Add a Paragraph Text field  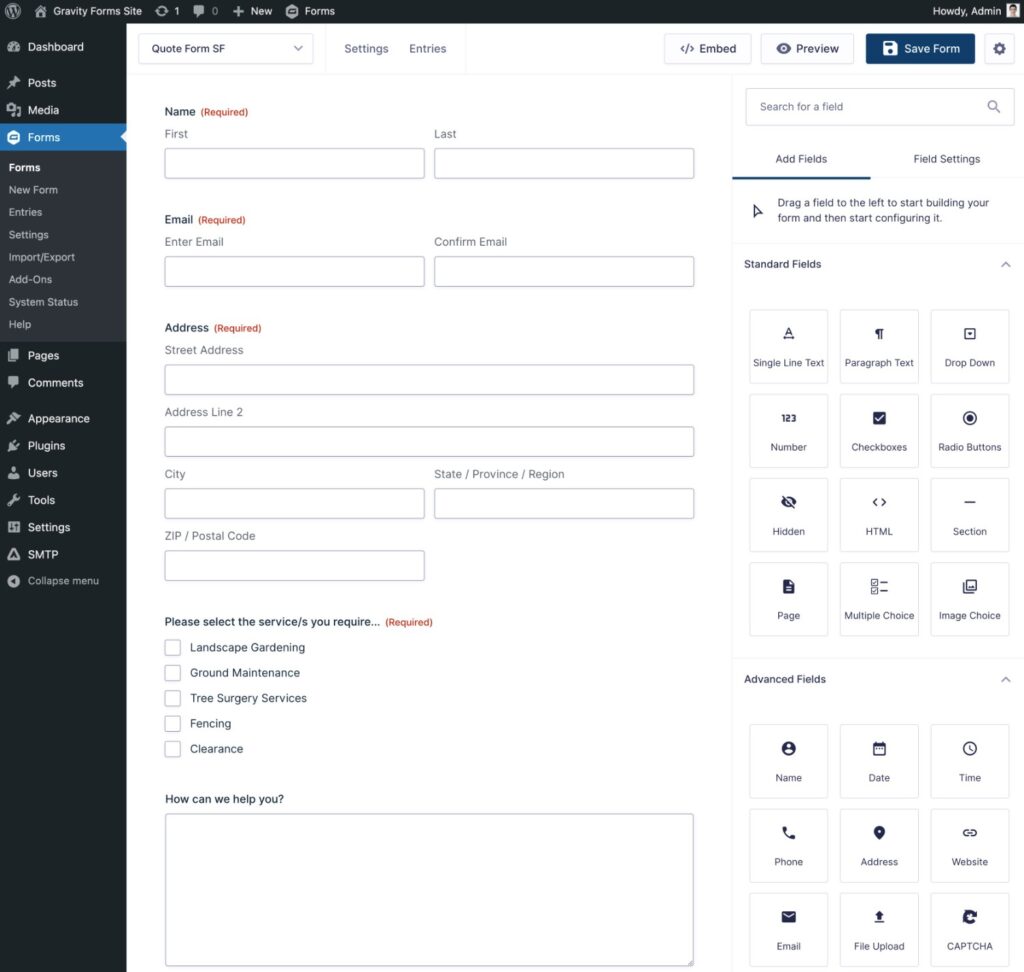[879, 347]
